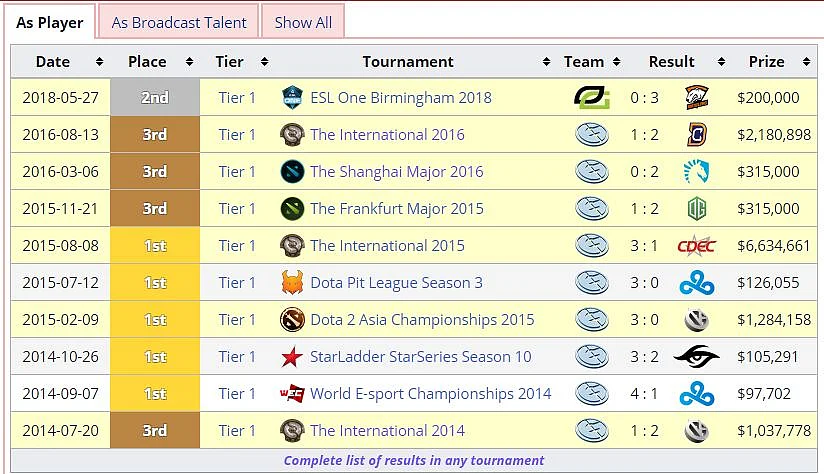Click Team Liquid logo in Shanghai Major row
This screenshot has width=824, height=474.
[697, 172]
